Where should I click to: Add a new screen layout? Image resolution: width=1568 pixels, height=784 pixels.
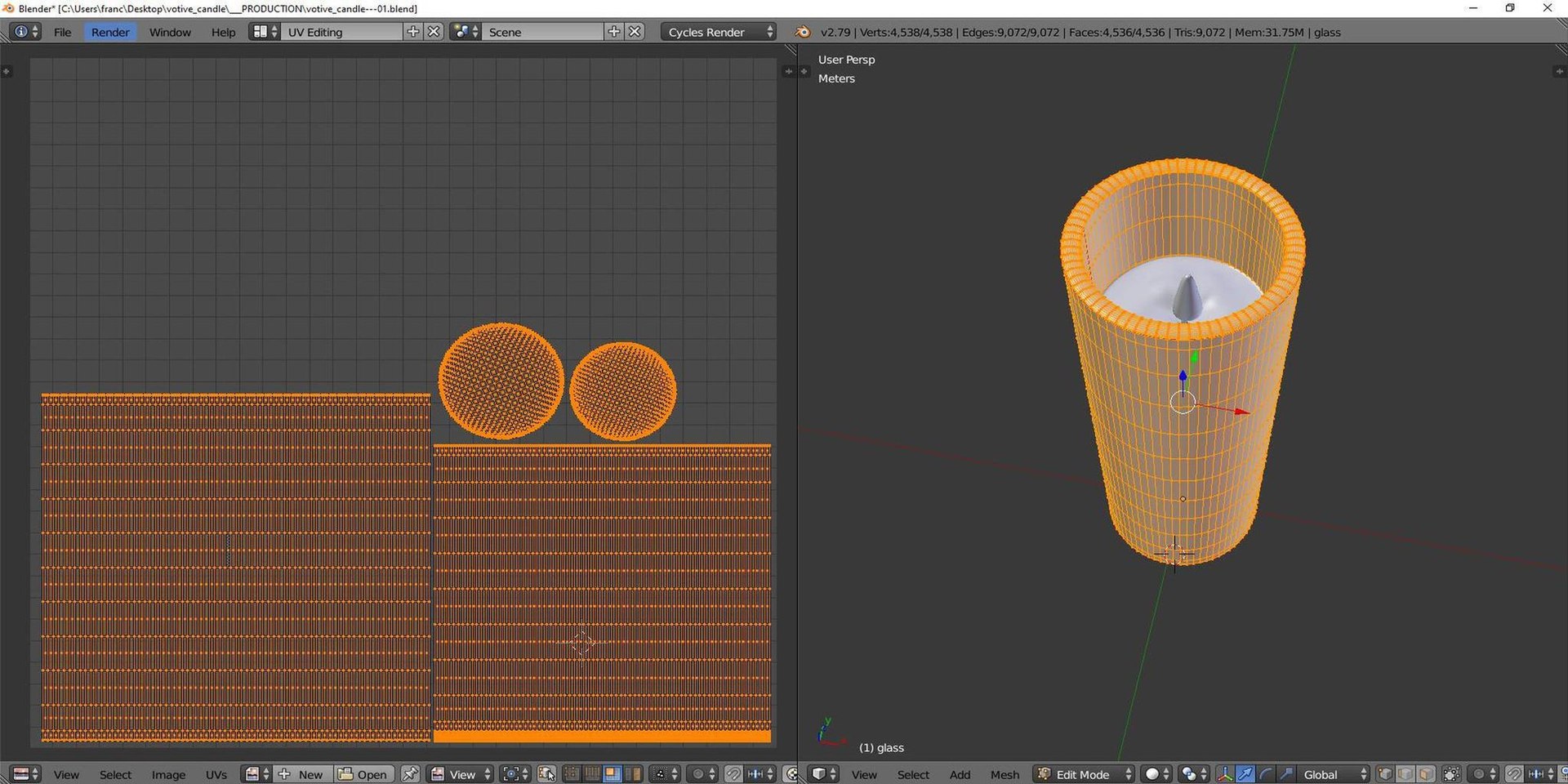413,32
